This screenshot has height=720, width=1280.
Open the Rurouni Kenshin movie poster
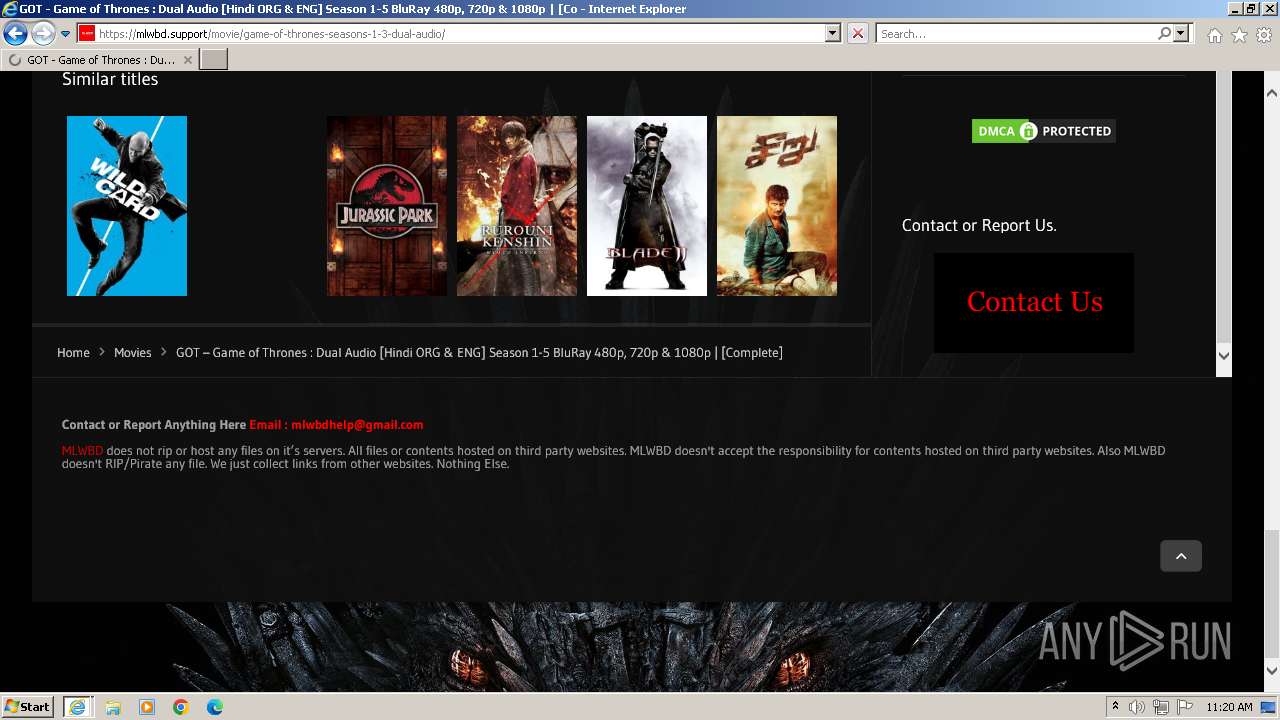click(x=517, y=206)
